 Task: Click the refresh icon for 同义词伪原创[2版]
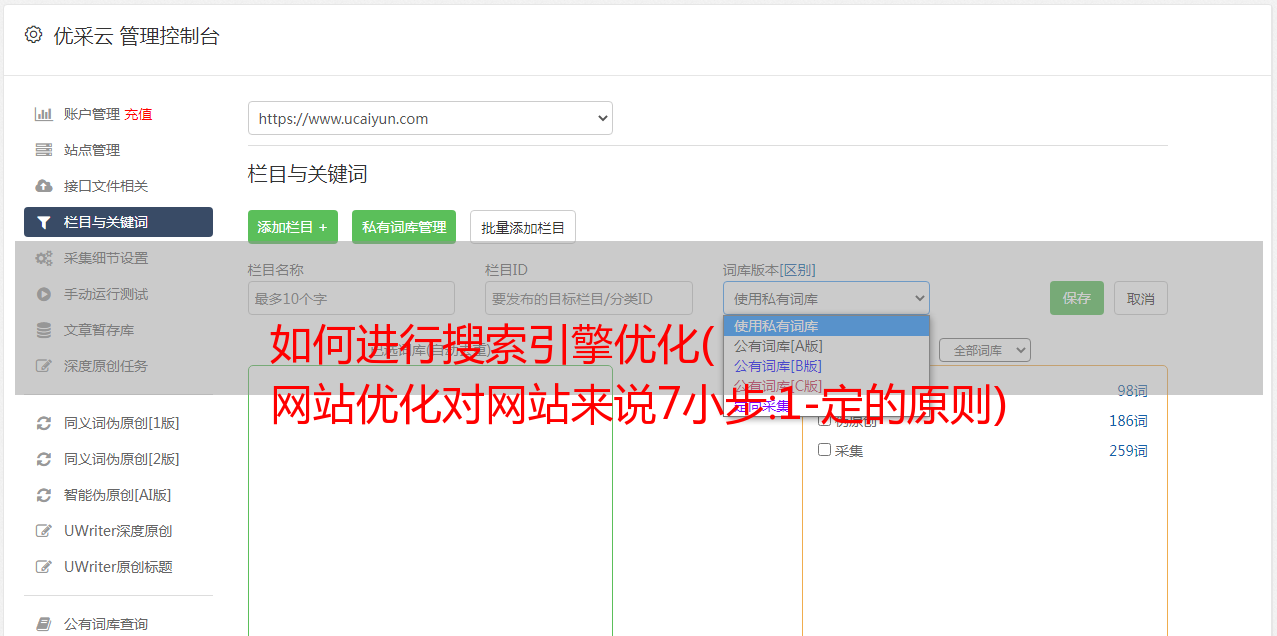click(x=43, y=459)
